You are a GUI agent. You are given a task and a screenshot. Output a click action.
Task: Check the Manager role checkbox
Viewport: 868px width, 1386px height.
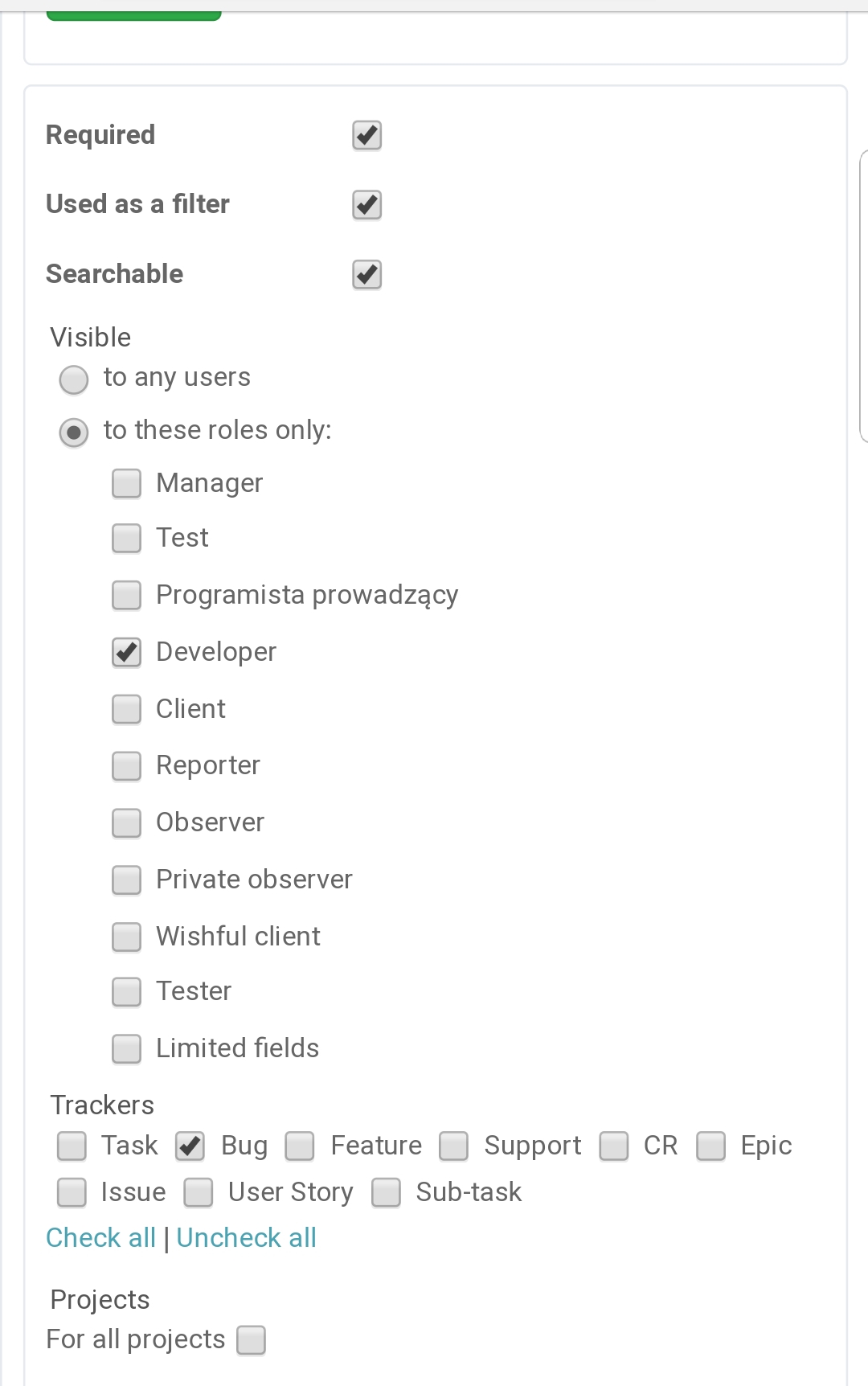pos(126,484)
